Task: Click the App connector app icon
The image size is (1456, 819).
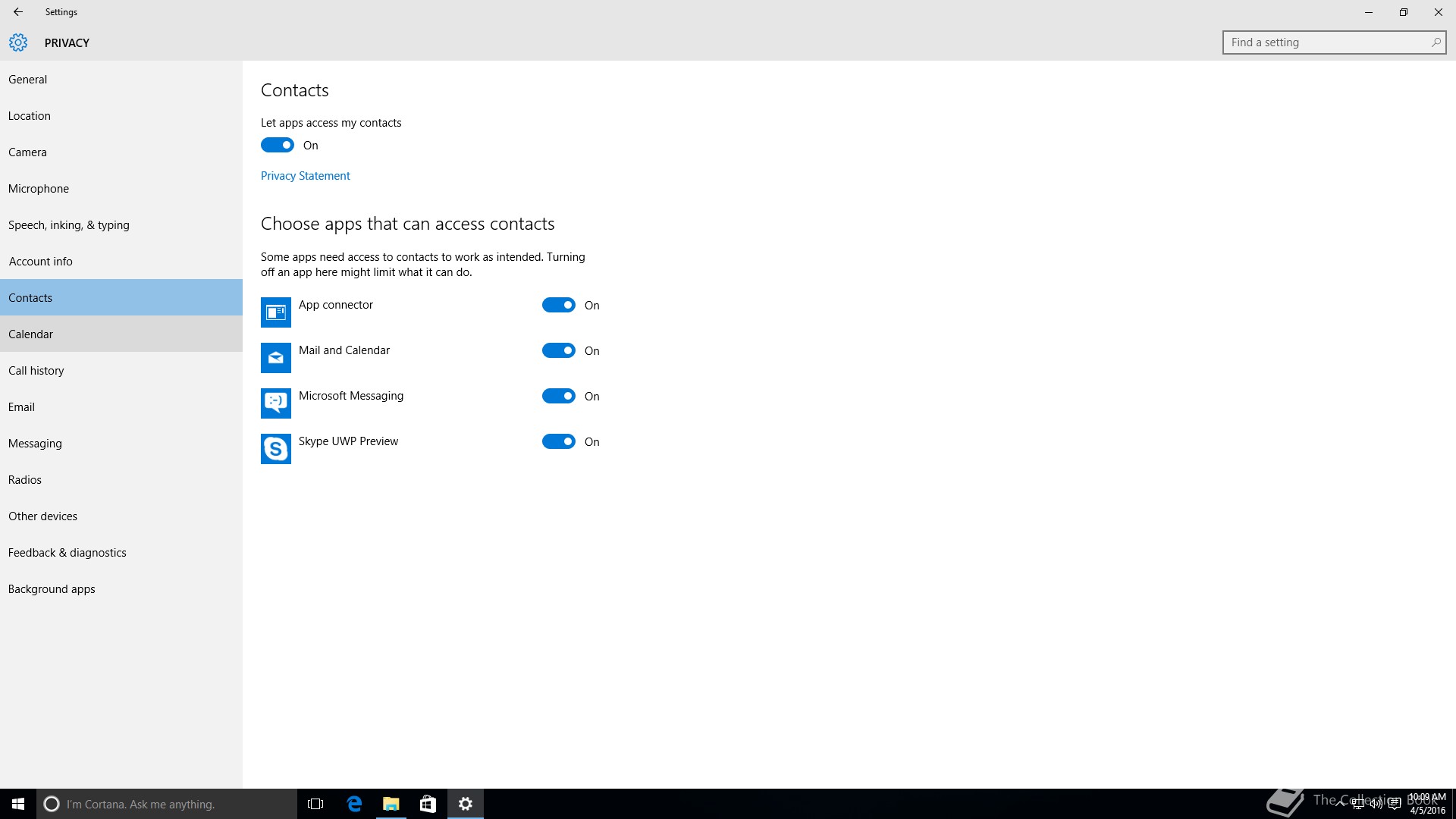Action: (276, 312)
